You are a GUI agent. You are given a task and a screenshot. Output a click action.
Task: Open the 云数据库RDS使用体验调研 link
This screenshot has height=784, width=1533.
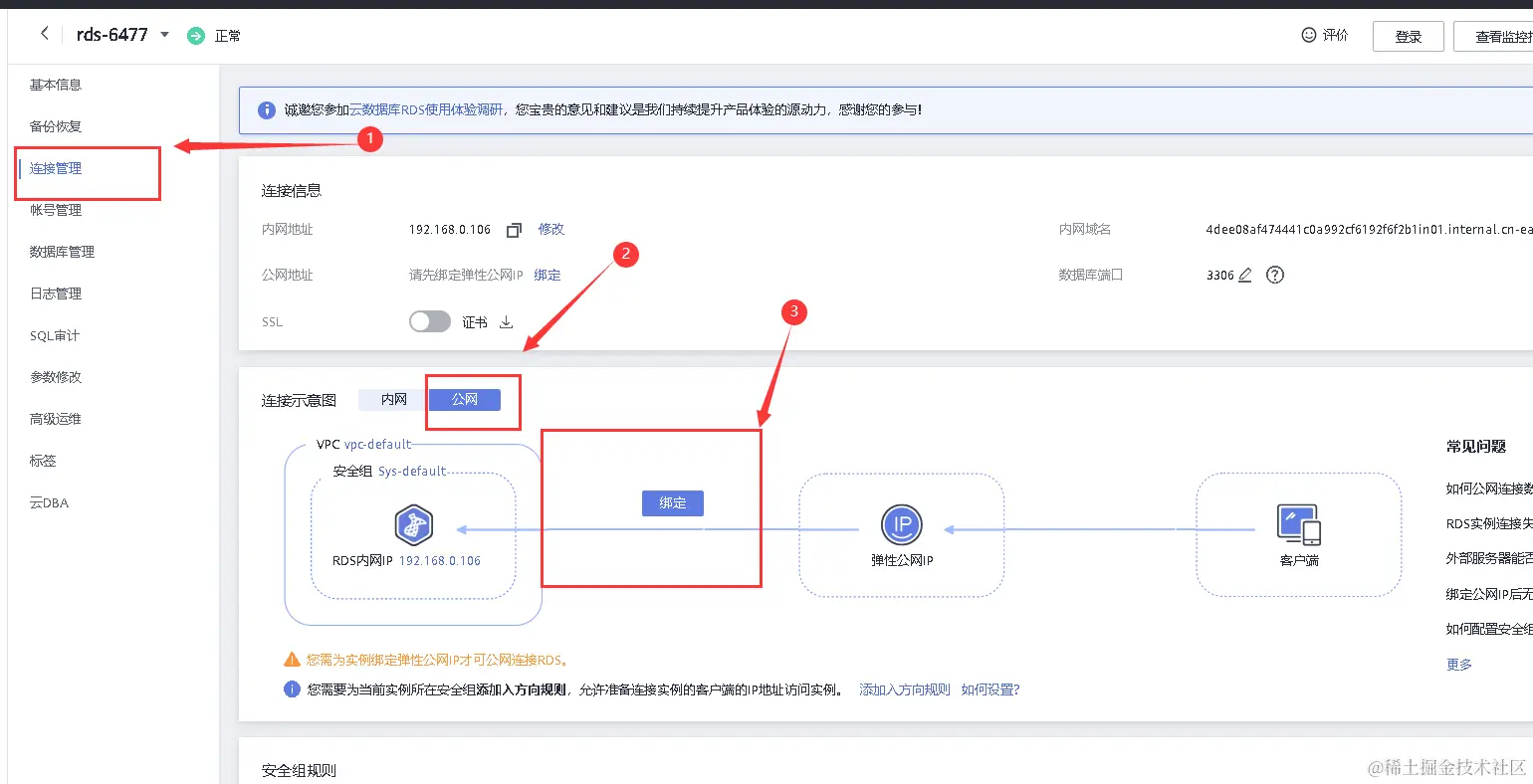(426, 109)
